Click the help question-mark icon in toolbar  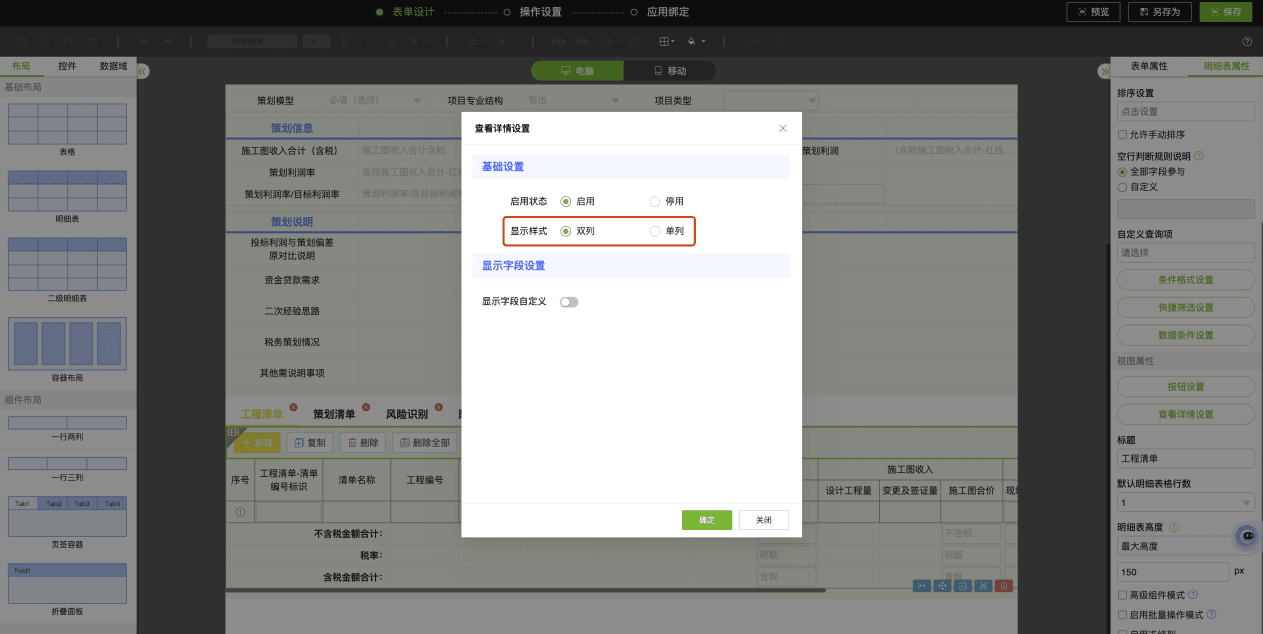coord(1247,42)
